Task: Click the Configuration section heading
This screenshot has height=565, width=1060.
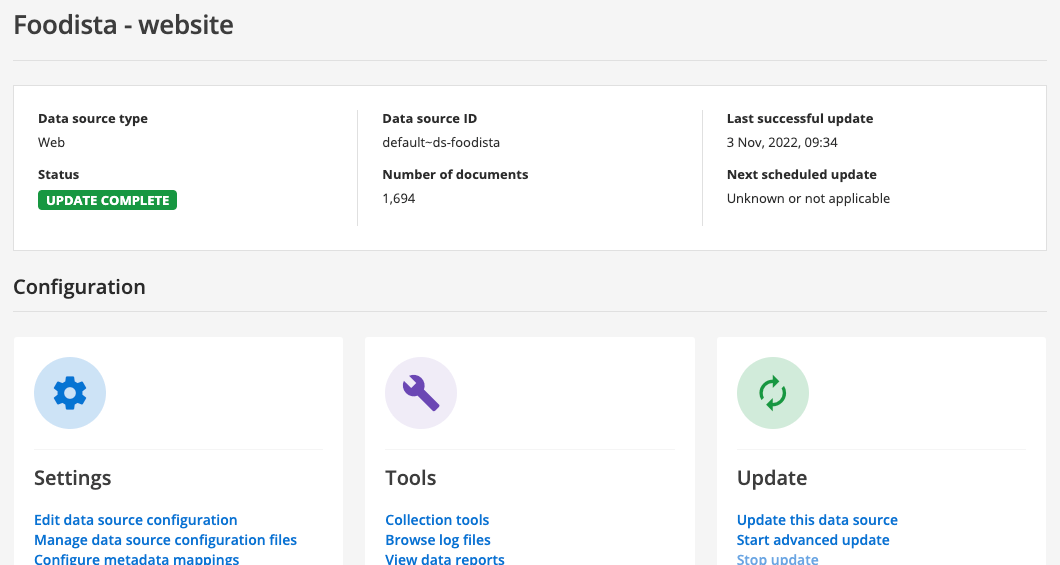Action: click(79, 287)
